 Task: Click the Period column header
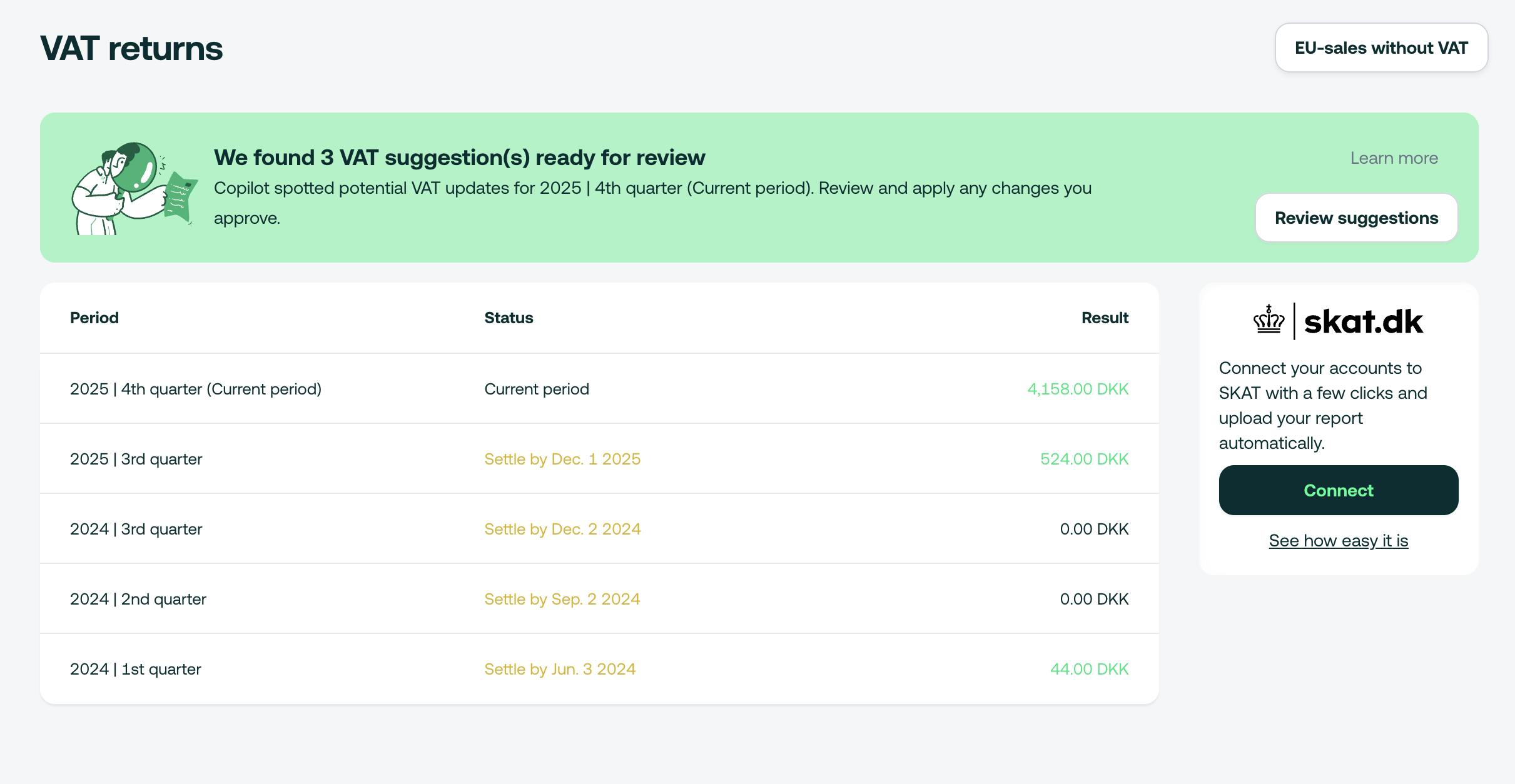coord(94,318)
